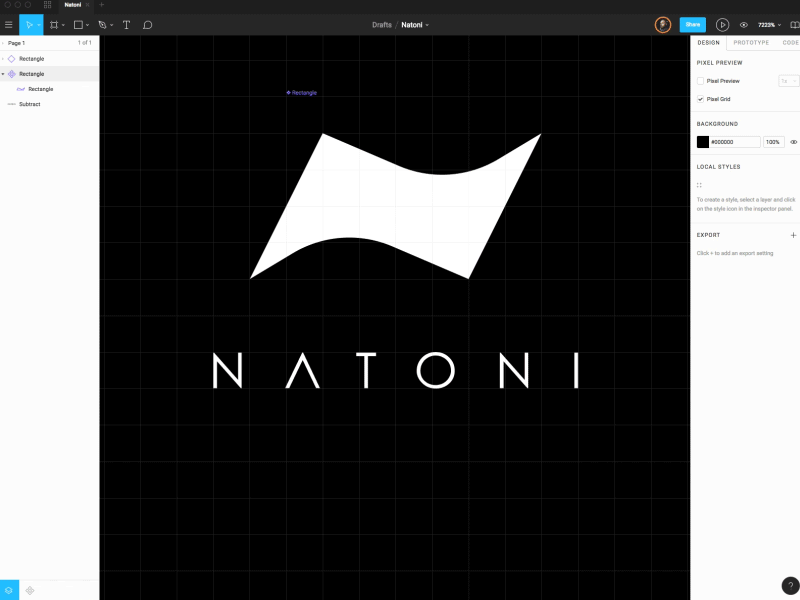
Task: Start presentation with the play icon
Action: click(x=722, y=24)
